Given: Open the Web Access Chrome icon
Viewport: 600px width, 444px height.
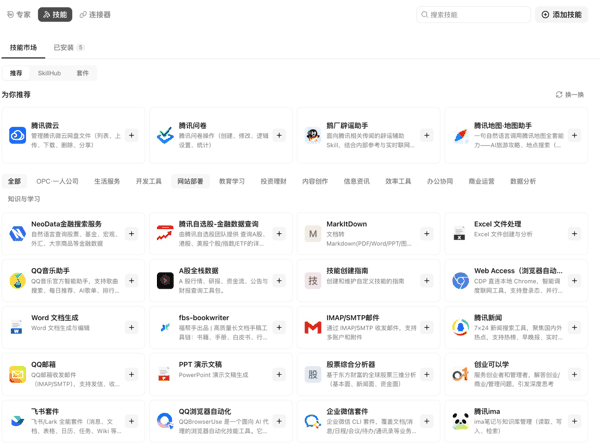Looking at the screenshot, I should (460, 281).
